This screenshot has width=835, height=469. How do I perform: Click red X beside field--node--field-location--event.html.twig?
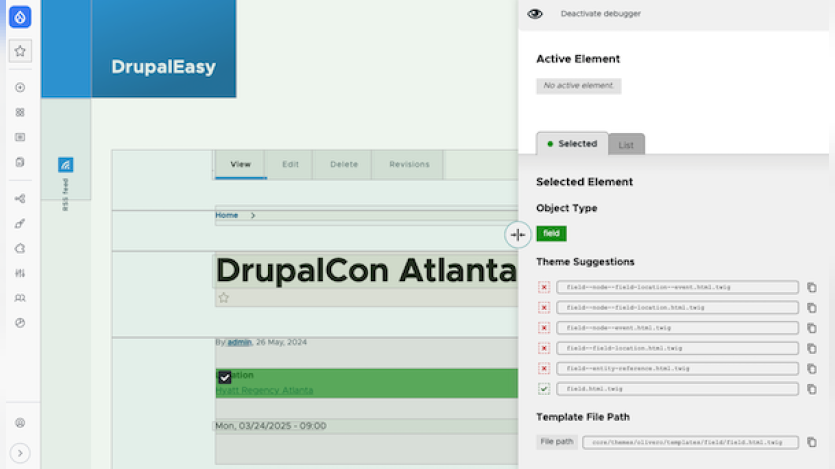pos(544,287)
